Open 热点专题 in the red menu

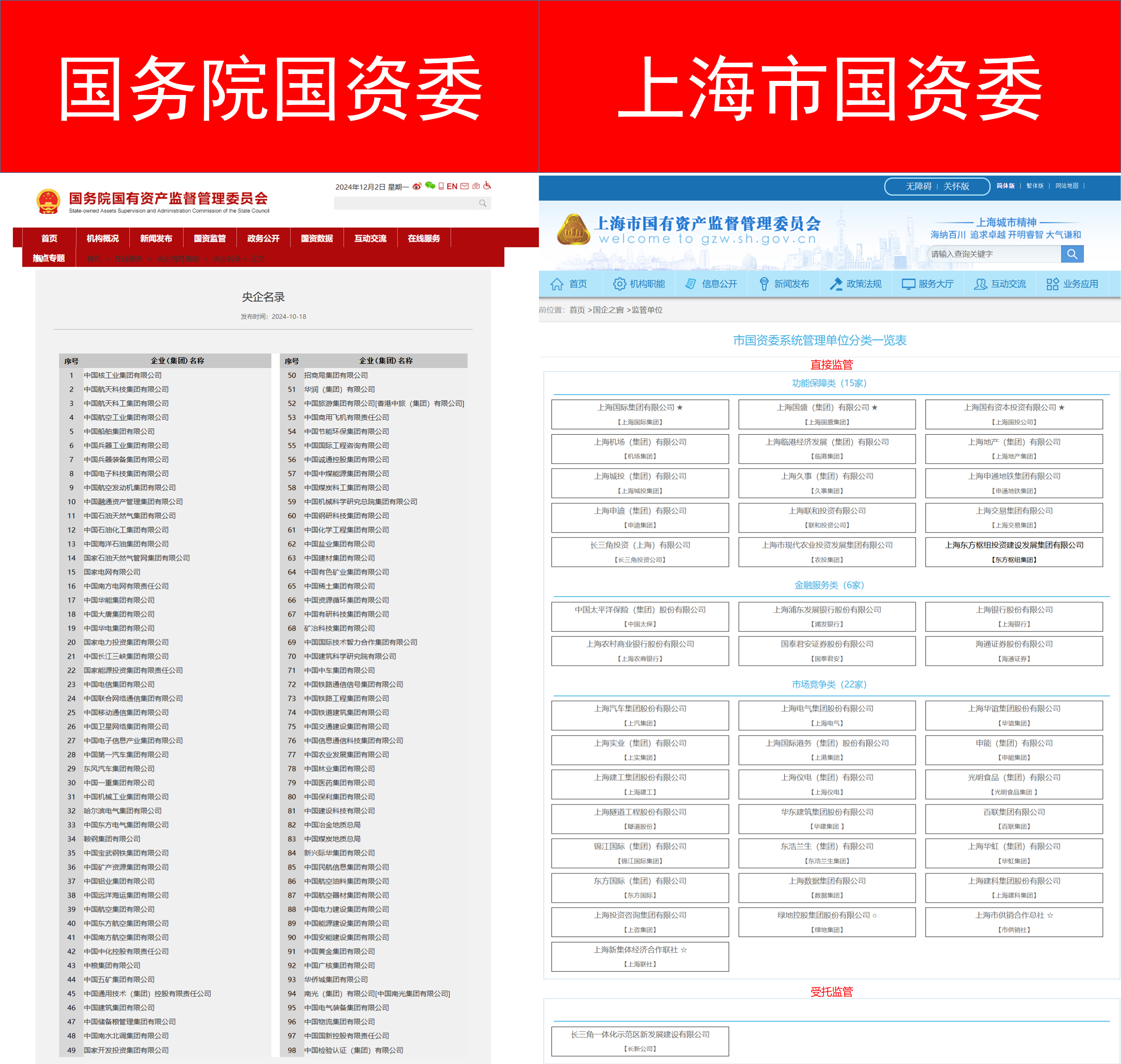pyautogui.click(x=49, y=258)
